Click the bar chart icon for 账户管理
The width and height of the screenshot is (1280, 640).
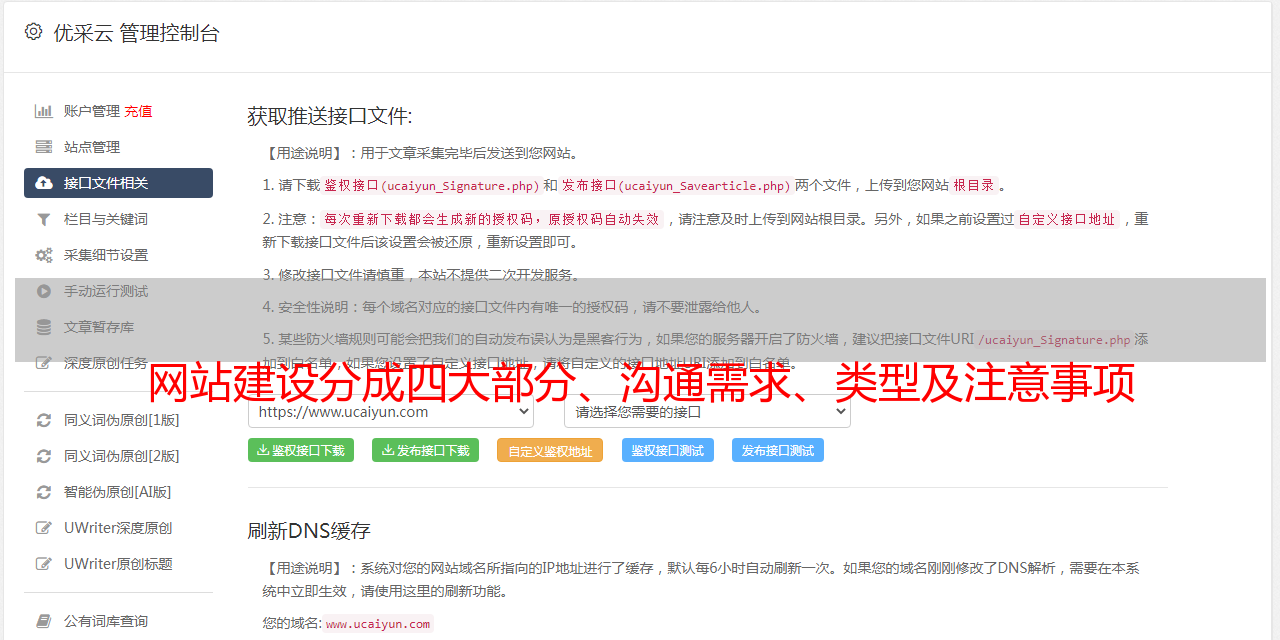(x=44, y=111)
